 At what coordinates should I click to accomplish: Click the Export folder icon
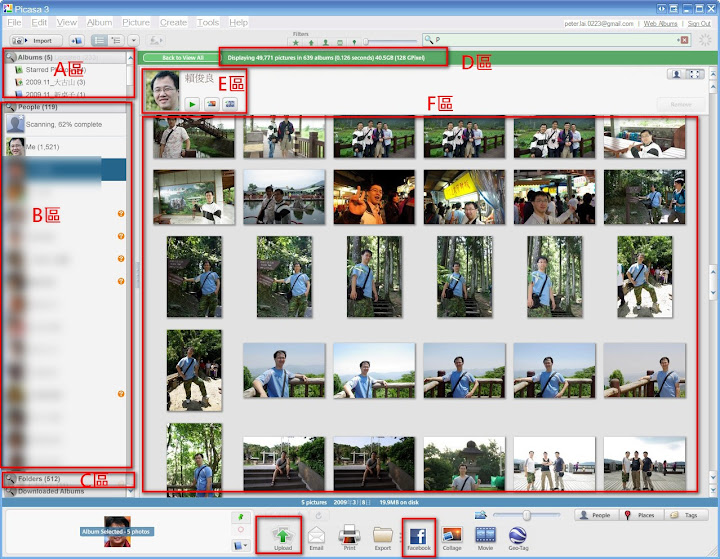coord(382,537)
